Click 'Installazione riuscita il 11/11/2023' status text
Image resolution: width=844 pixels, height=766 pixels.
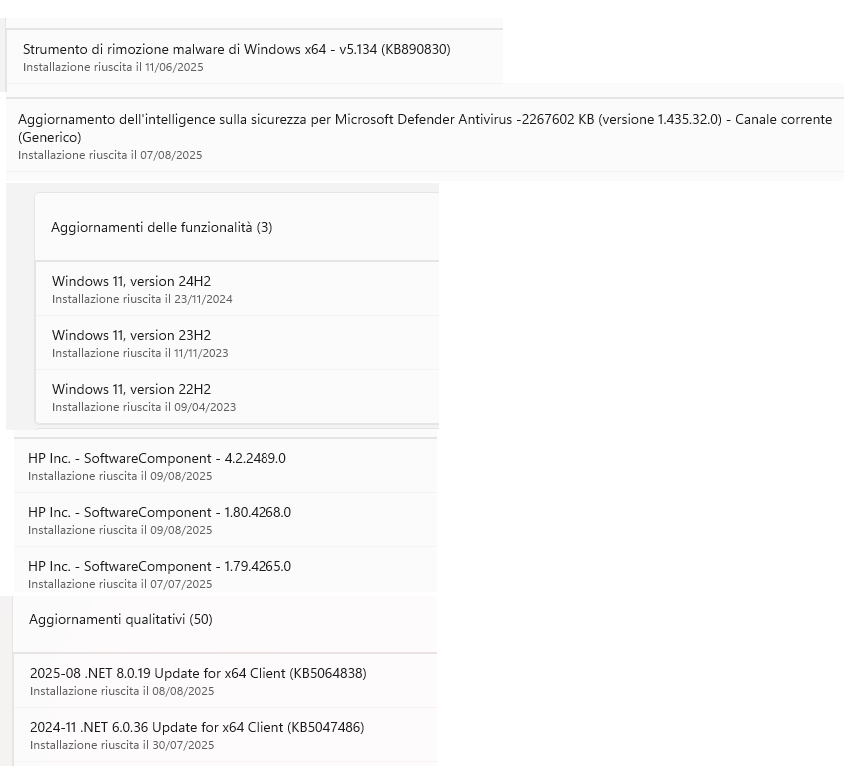pos(140,353)
